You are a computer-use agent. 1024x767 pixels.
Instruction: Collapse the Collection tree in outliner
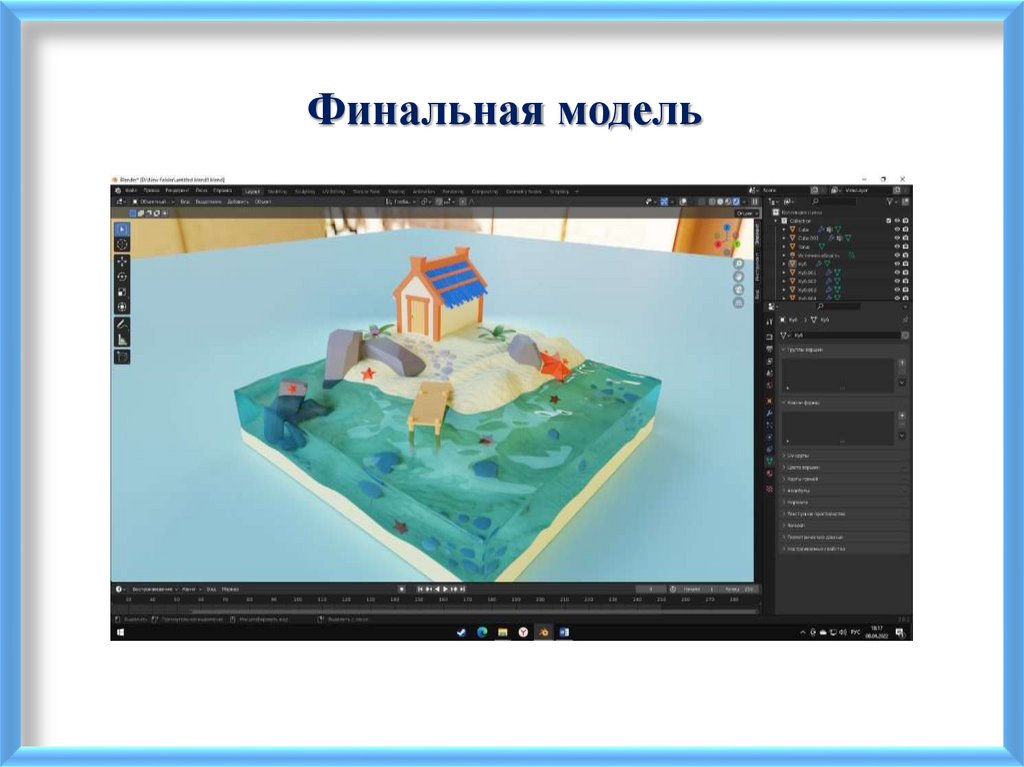point(776,221)
